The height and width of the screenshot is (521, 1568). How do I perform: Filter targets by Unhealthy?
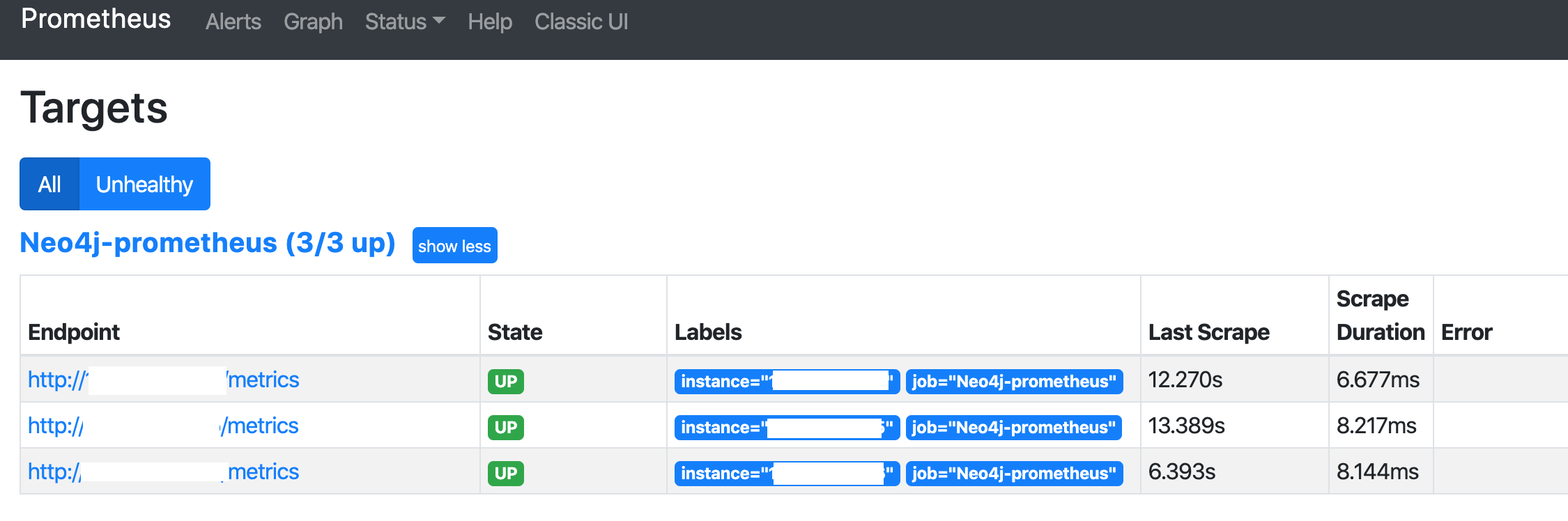click(x=145, y=184)
